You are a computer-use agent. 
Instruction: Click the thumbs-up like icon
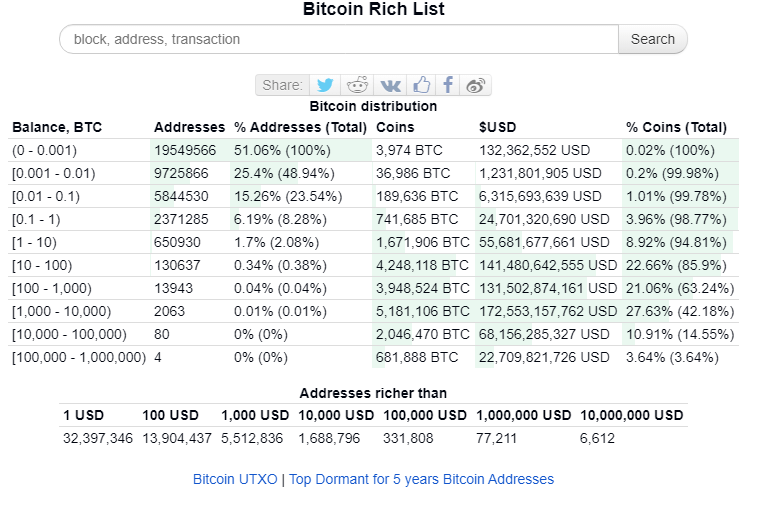point(421,85)
